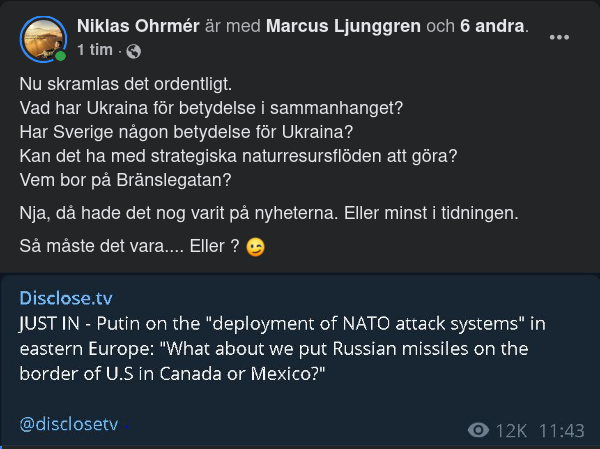Open the Disclose.tv channel title
The width and height of the screenshot is (600, 449).
[x=60, y=297]
